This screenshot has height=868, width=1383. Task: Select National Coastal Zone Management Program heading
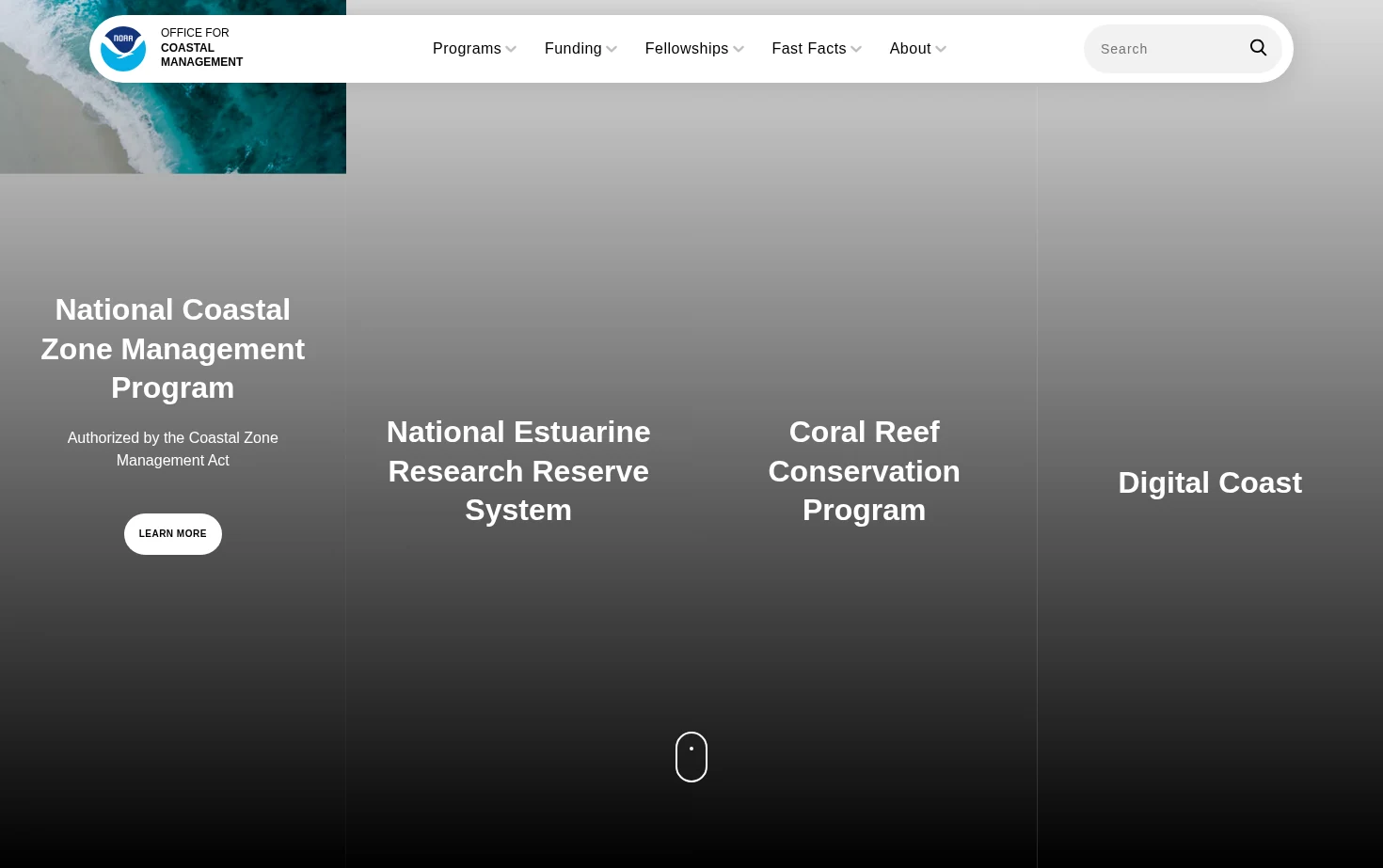click(173, 349)
